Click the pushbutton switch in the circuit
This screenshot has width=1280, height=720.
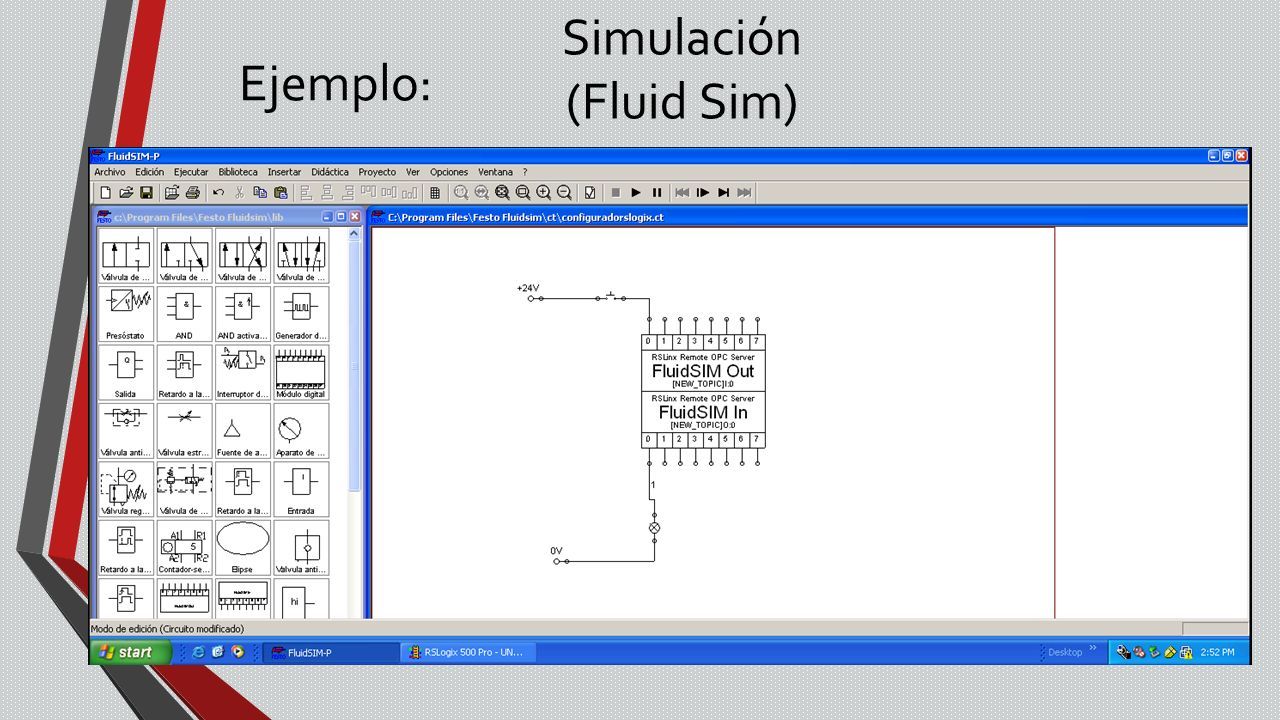[609, 297]
